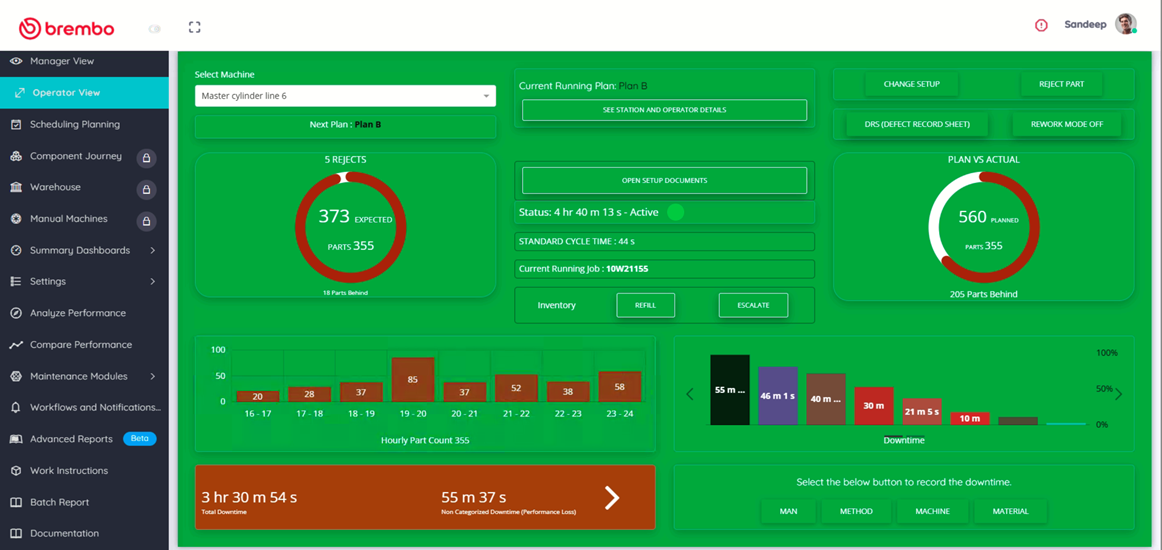Toggle the theme switch in the header
Image resolution: width=1162 pixels, height=550 pixels.
[x=155, y=28]
